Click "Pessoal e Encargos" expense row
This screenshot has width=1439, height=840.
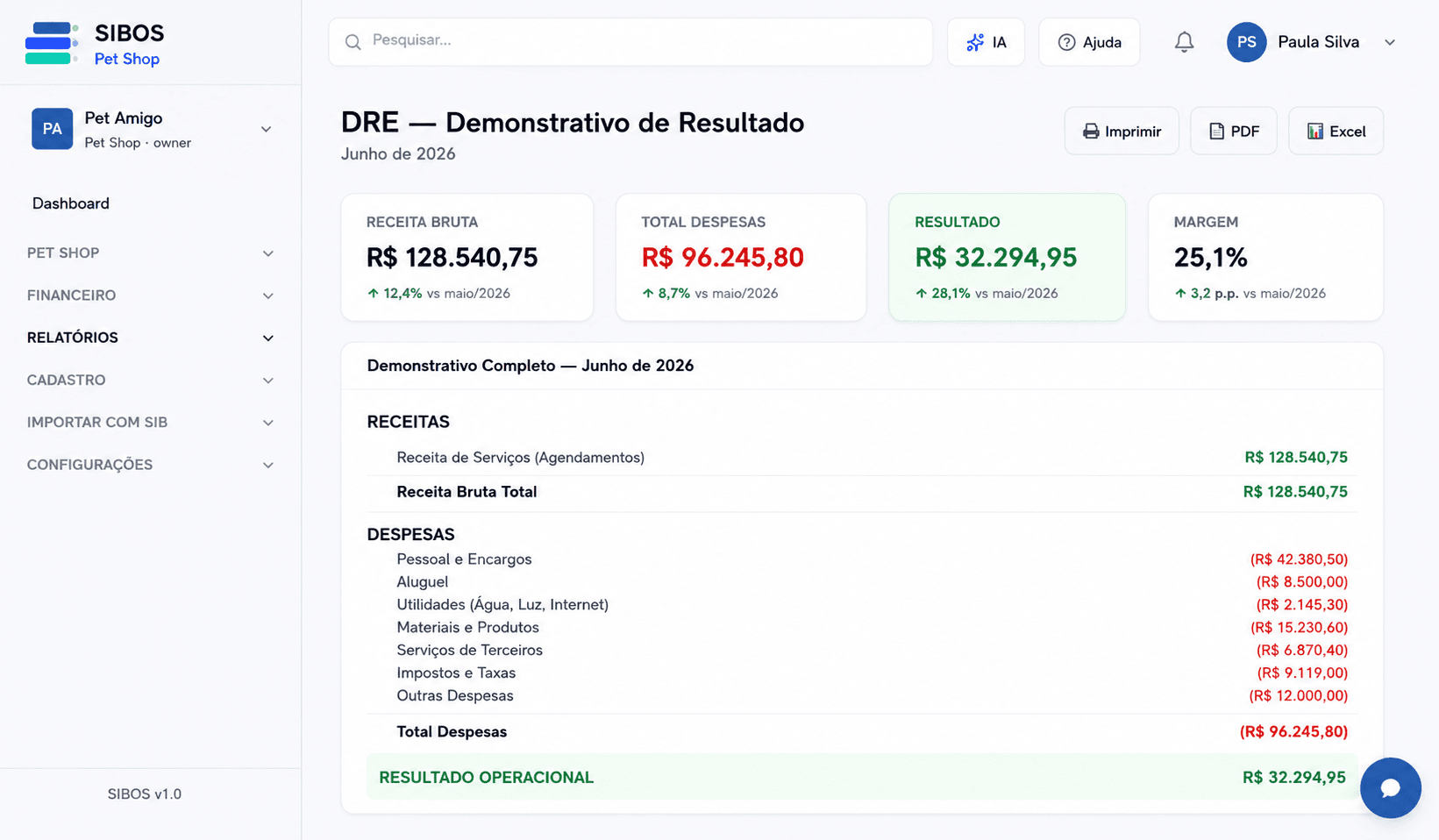tap(862, 559)
